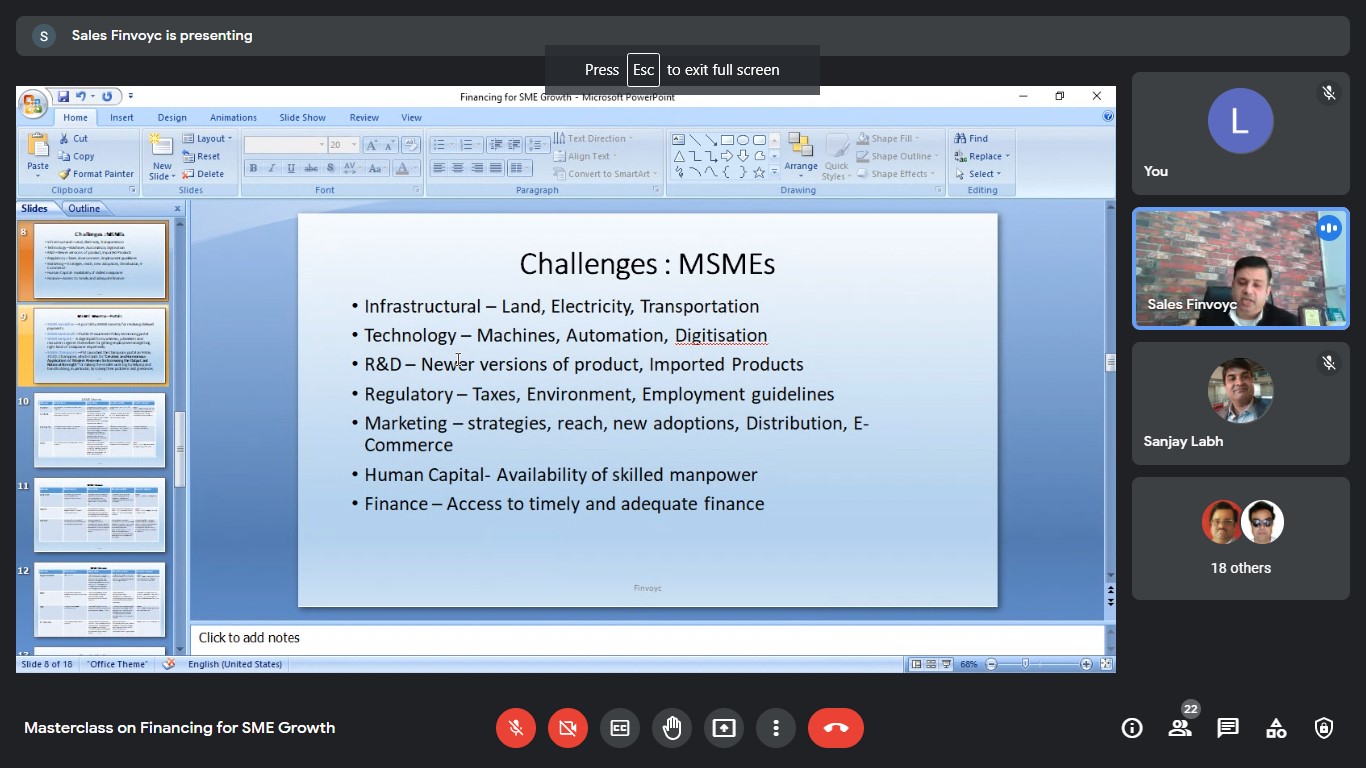
Task: Raise your hand in the meeting
Action: 672,728
